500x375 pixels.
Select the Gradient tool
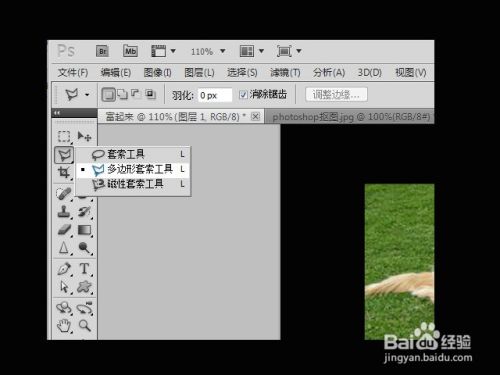pos(84,230)
